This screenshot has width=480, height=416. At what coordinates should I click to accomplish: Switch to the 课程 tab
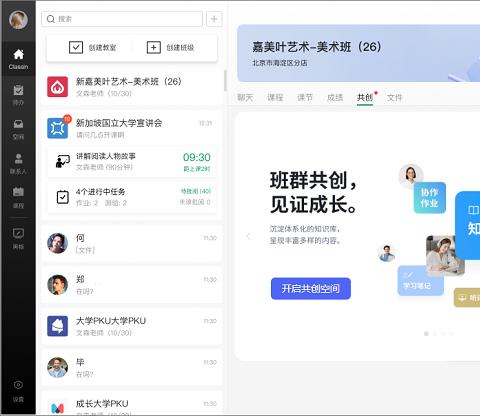click(275, 97)
